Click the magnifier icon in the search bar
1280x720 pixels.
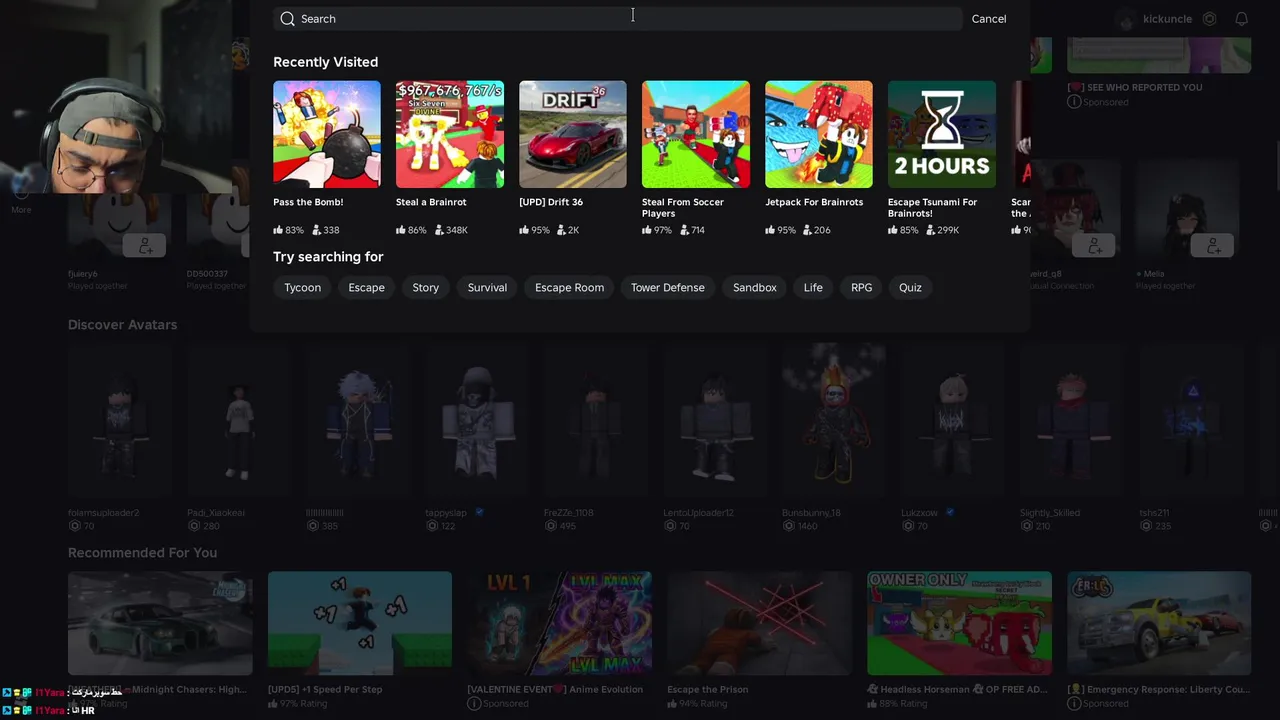pyautogui.click(x=288, y=19)
